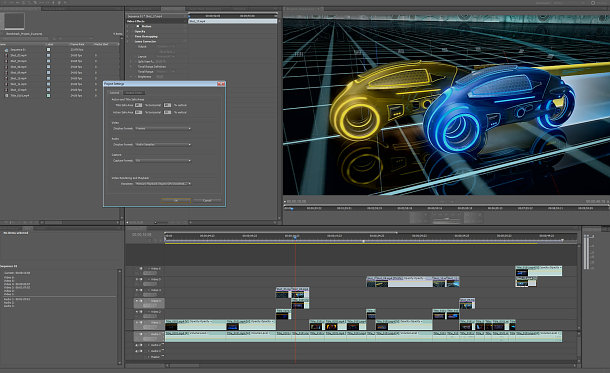Edit Action Safe Area horizontal percentage field
Viewport: 610px width, 373px height.
coord(138,112)
